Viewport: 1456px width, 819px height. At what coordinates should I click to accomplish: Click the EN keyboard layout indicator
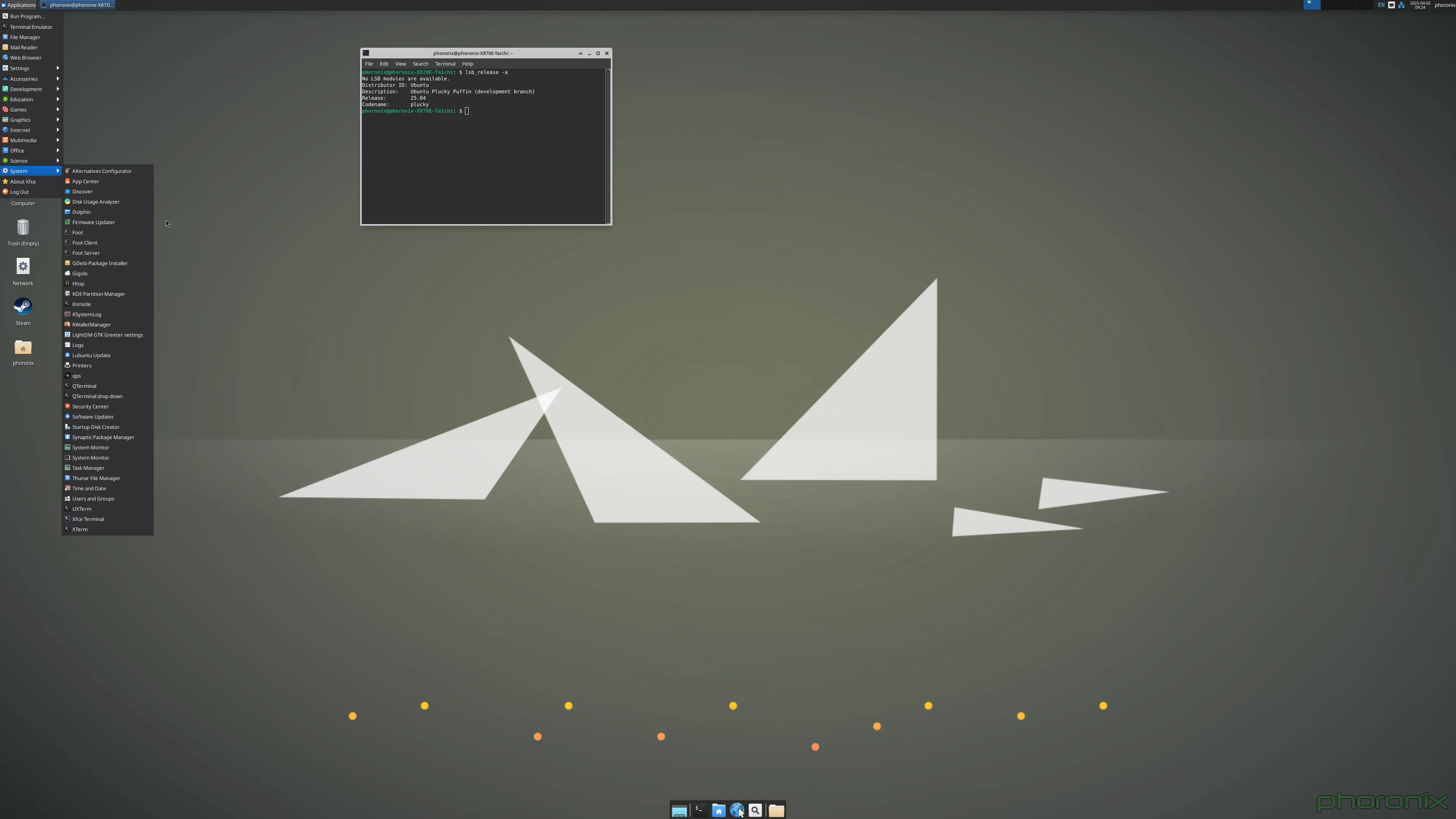point(1381,5)
